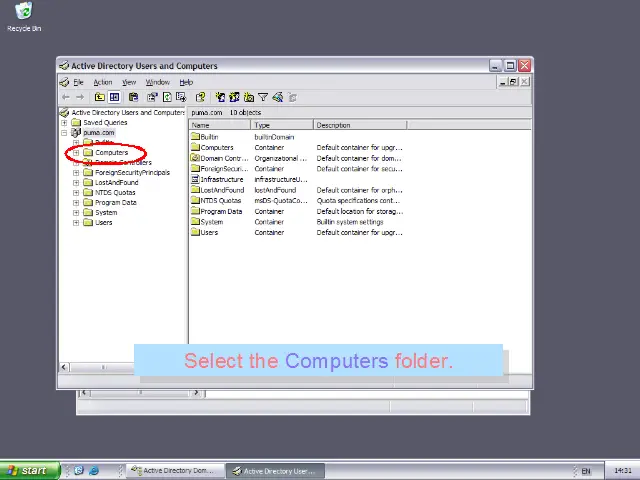Viewport: 640px width, 480px height.
Task: Expand the Users tree node
Action: pos(76,222)
